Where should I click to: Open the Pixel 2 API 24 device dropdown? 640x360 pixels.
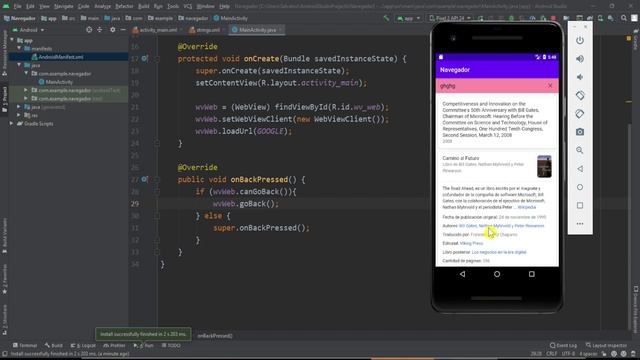click(x=450, y=18)
